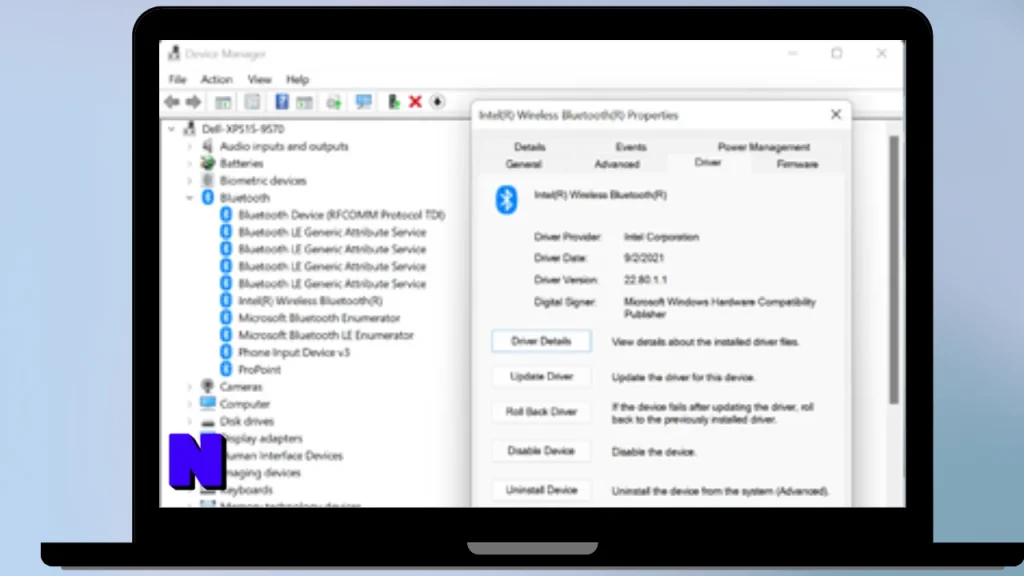Expand the Disk drives node
1024x576 pixels.
tap(190, 421)
